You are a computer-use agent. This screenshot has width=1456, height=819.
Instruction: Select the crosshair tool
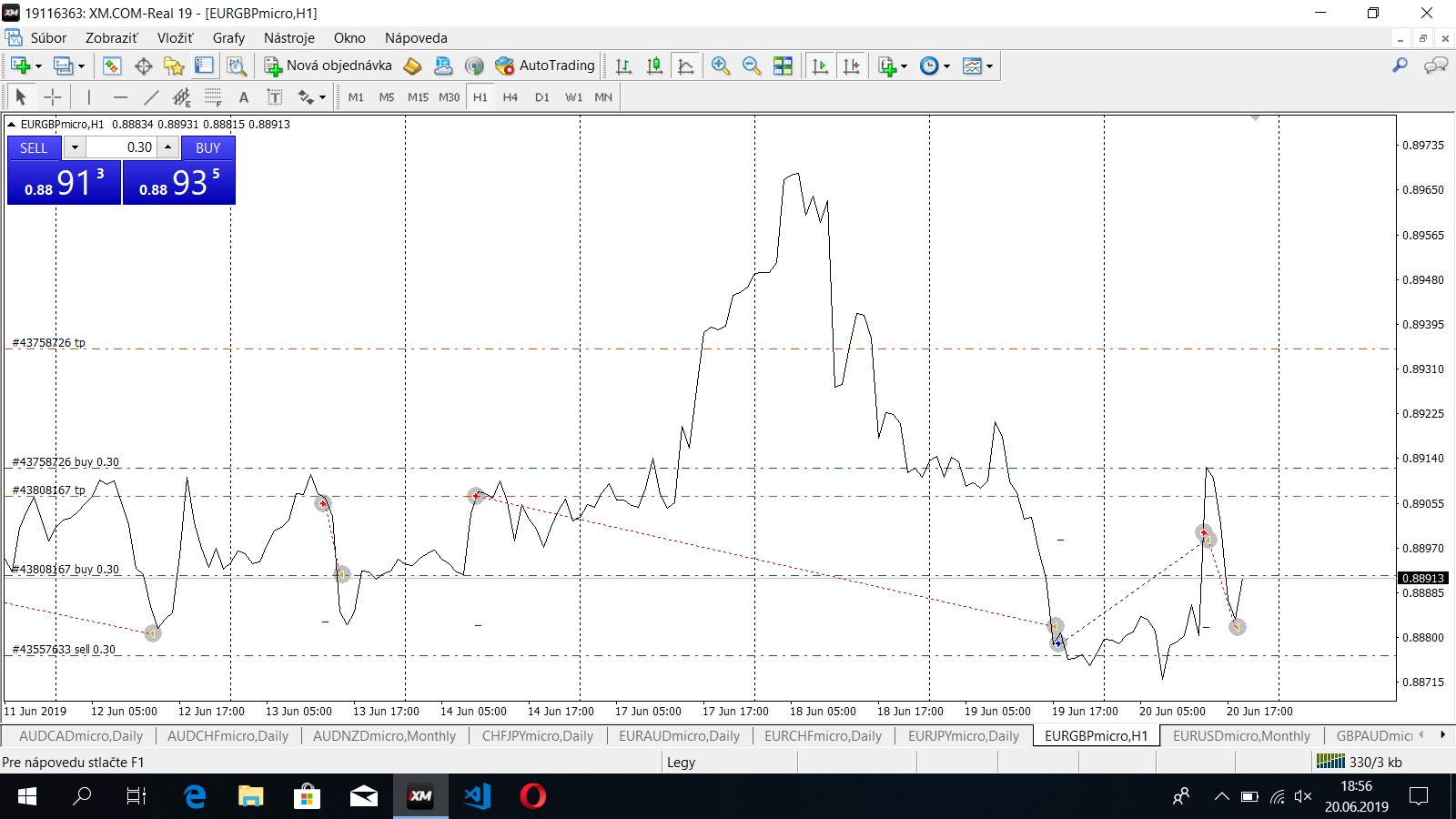53,96
